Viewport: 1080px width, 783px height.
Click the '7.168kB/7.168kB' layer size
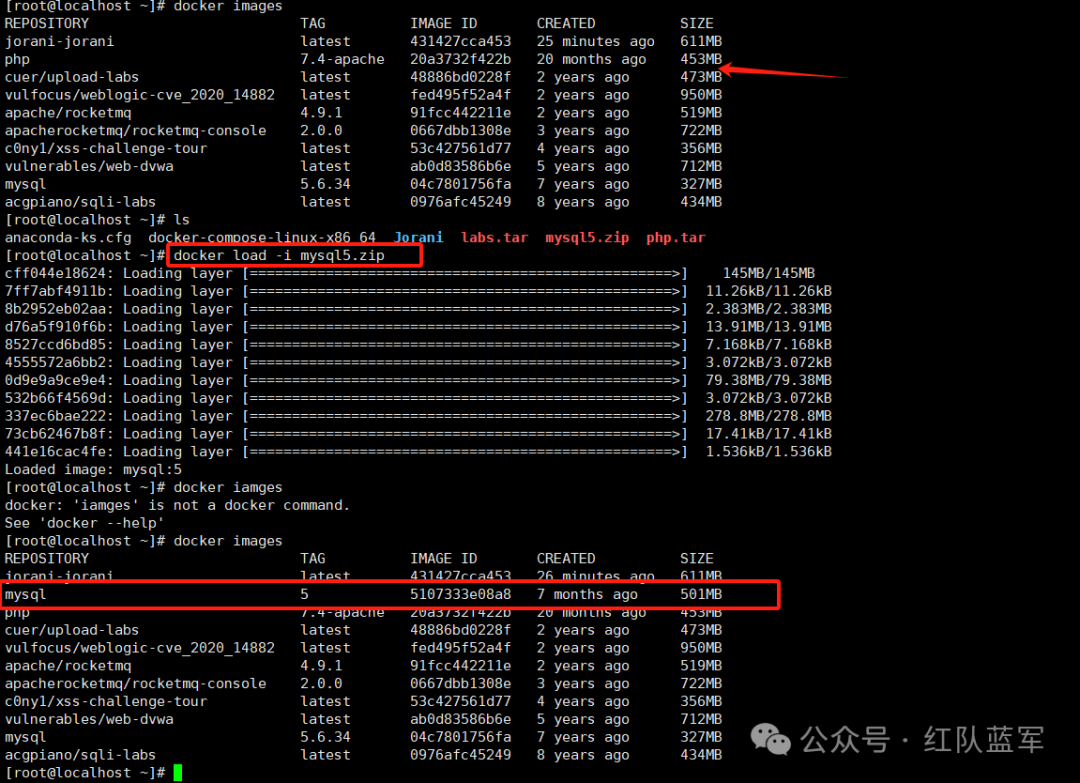(x=769, y=345)
